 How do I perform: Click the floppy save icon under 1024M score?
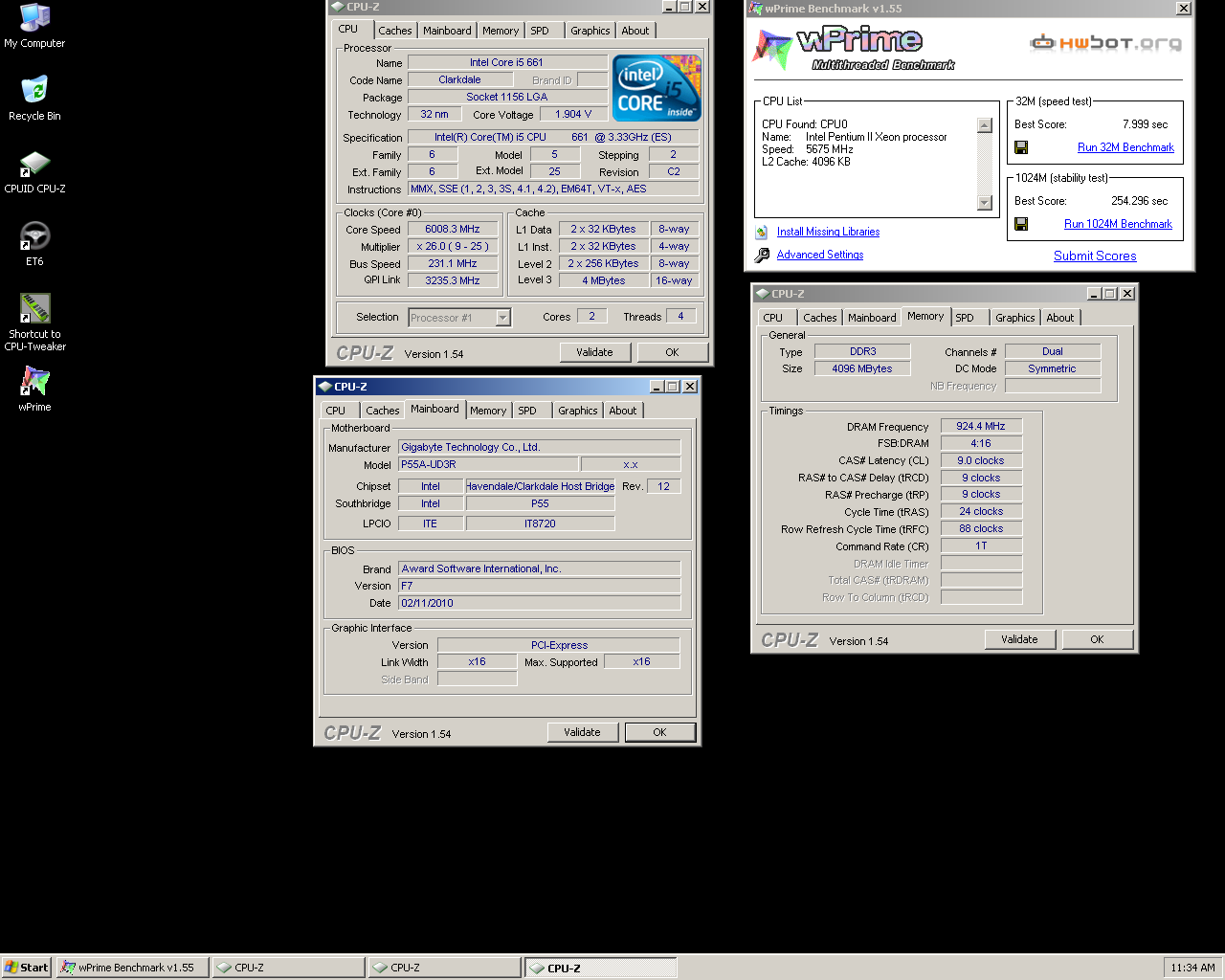tap(1021, 224)
